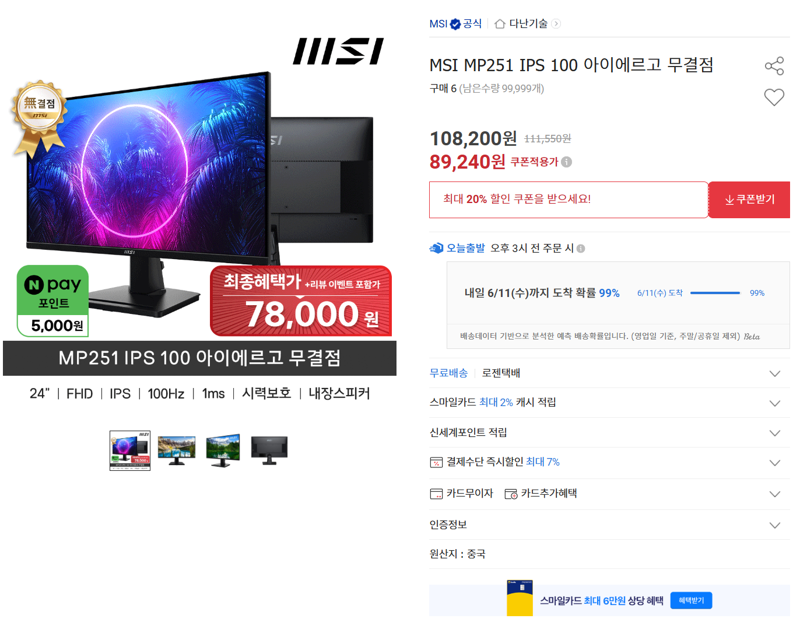The image size is (800, 622).
Task: Click the red 쿠폰받기 button
Action: click(749, 200)
